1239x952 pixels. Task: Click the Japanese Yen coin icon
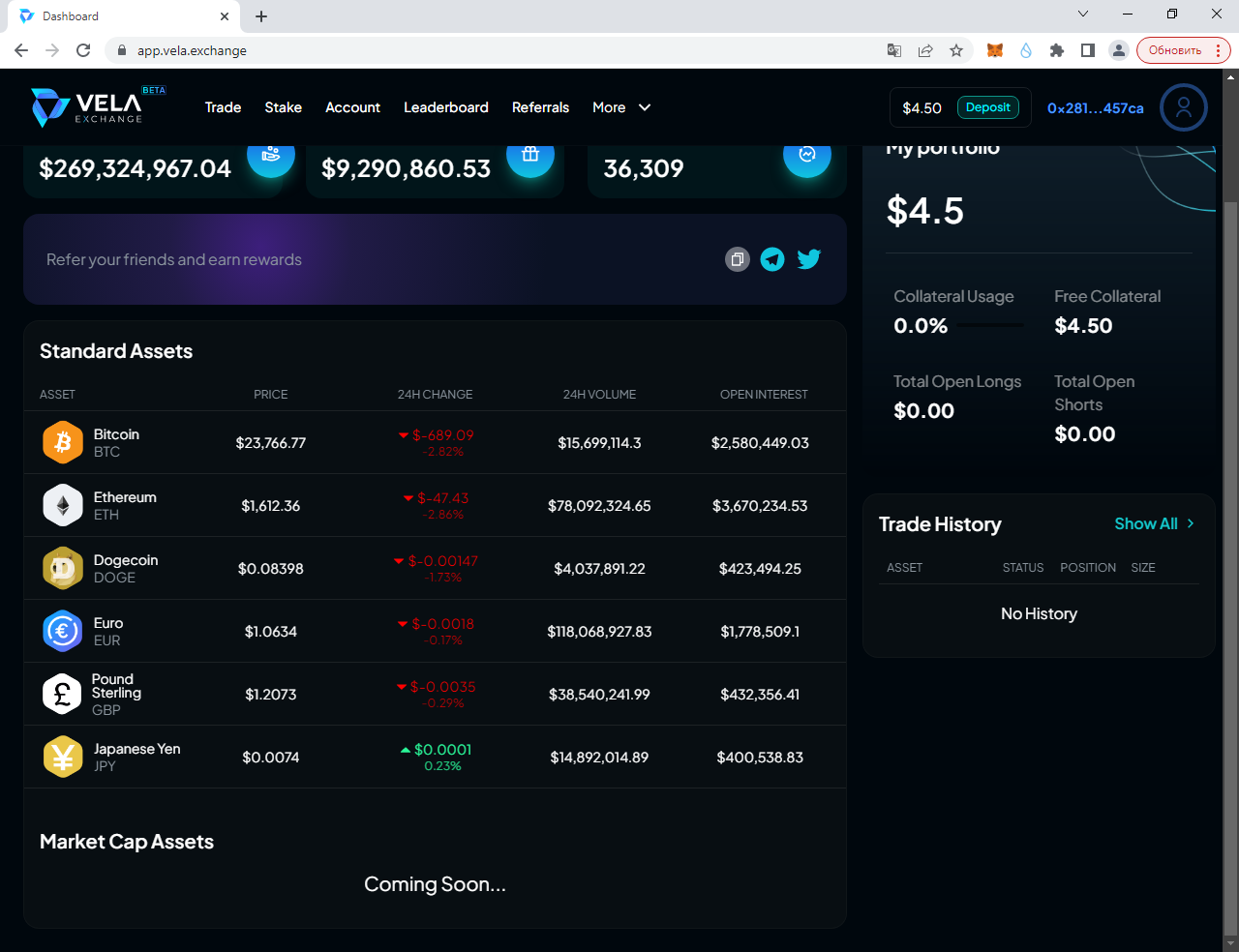(63, 757)
